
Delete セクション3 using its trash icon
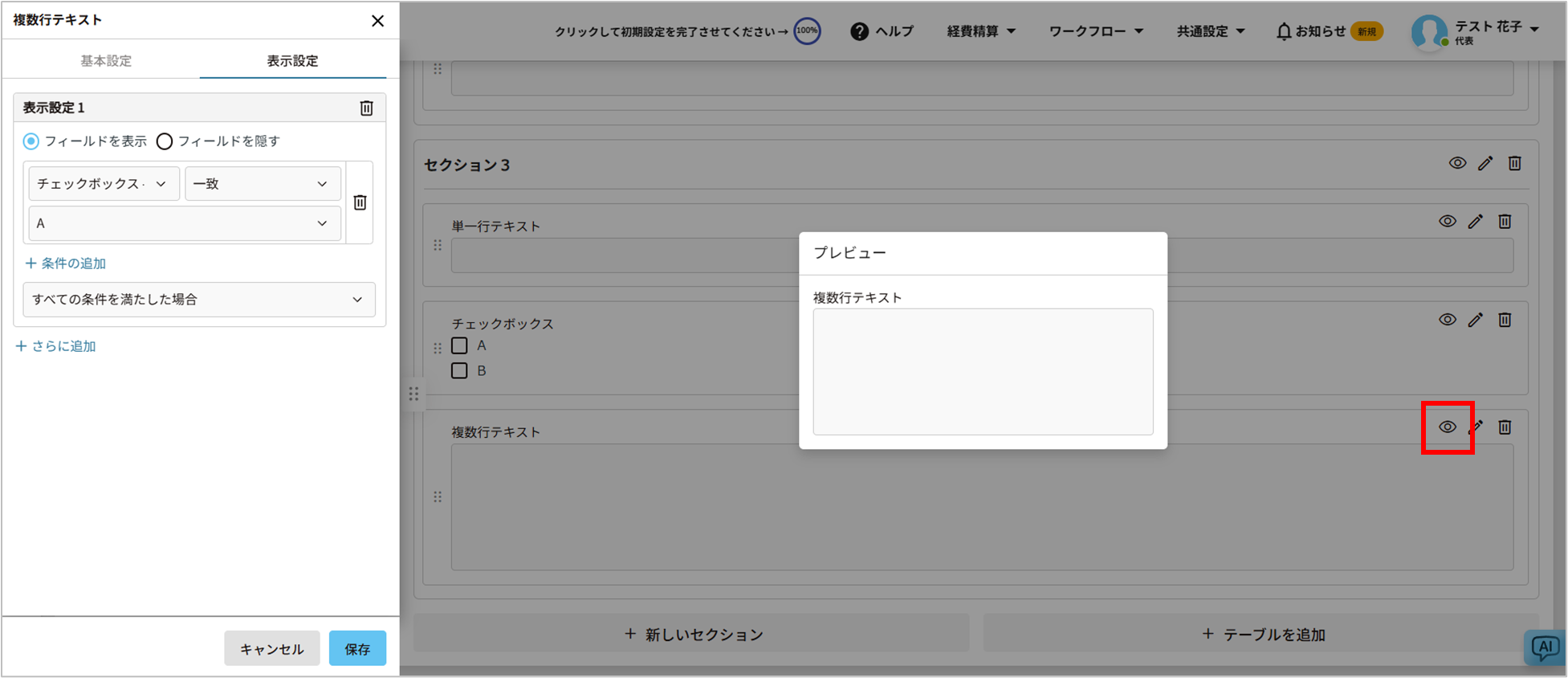point(1514,163)
